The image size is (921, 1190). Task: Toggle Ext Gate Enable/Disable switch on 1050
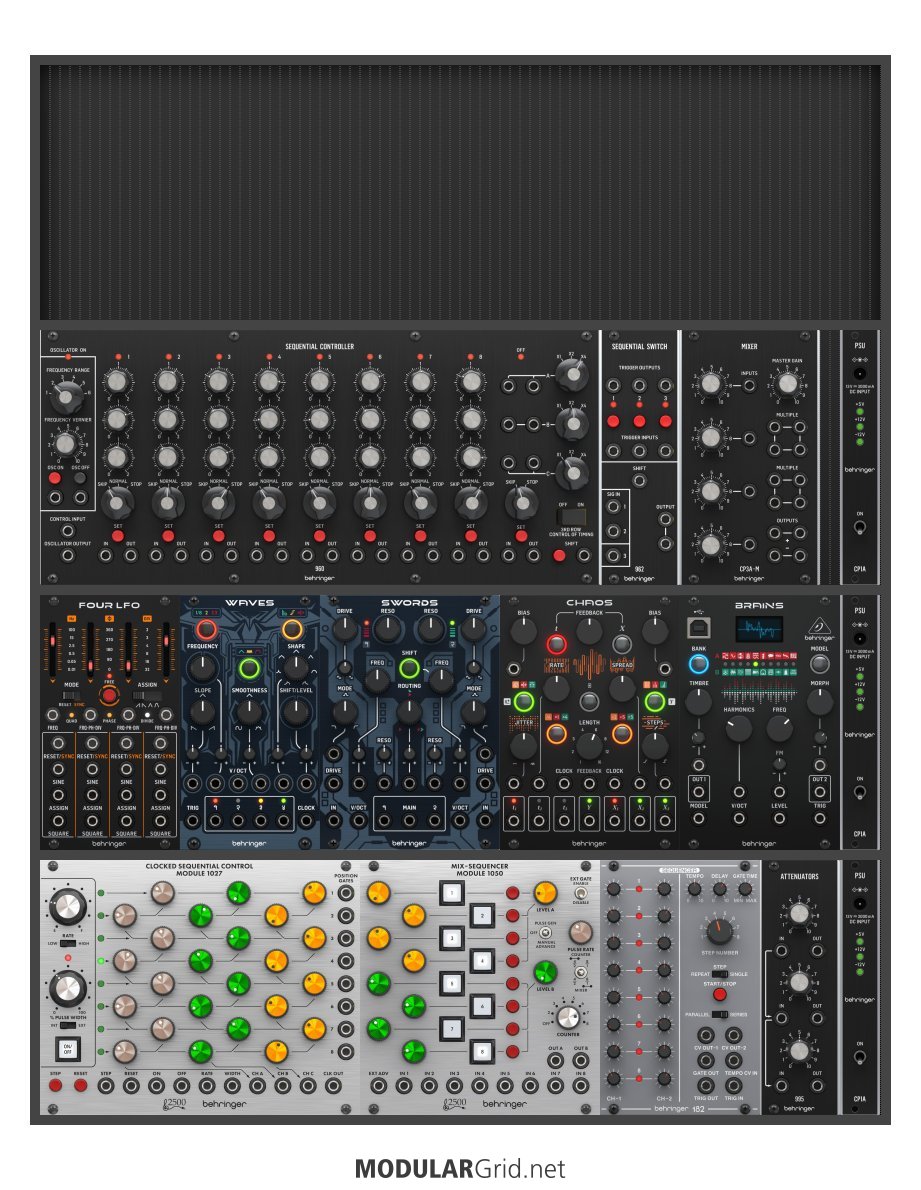pos(580,892)
